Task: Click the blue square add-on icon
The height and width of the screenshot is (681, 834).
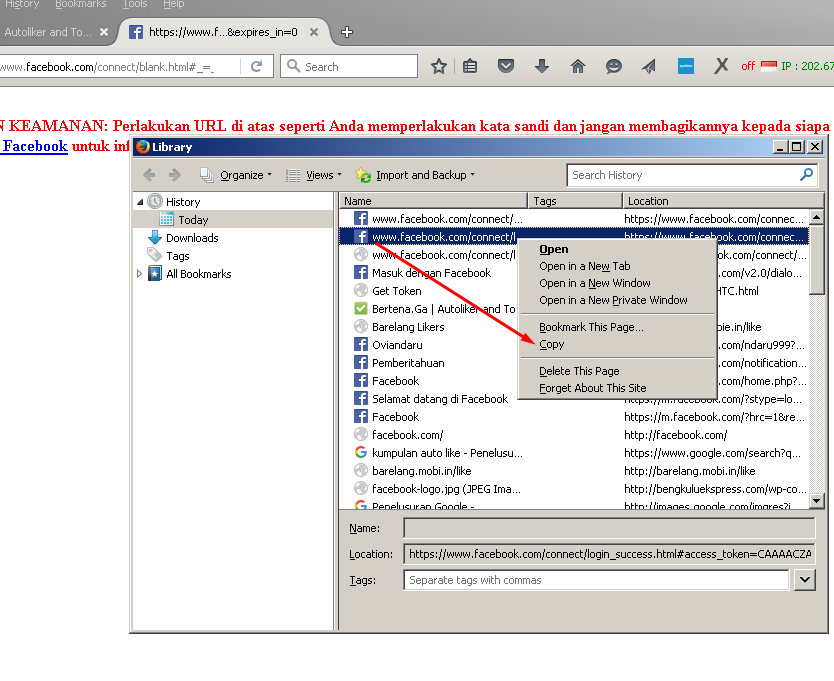Action: [x=686, y=67]
